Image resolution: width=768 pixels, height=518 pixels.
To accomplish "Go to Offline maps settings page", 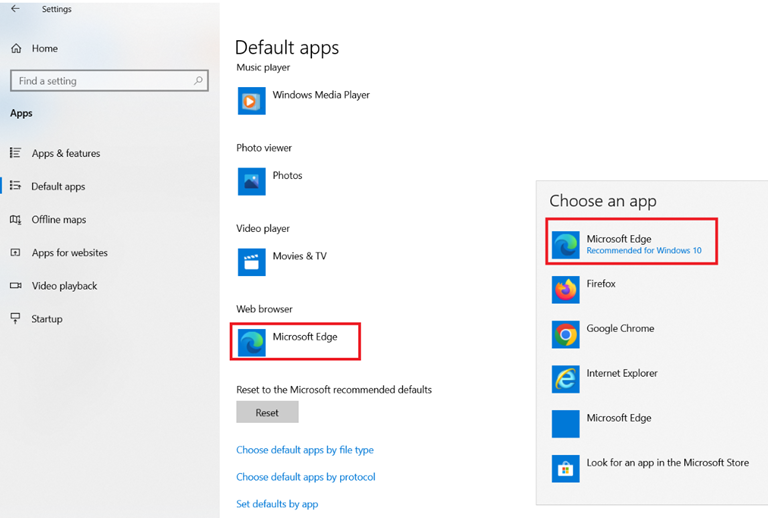I will (59, 219).
